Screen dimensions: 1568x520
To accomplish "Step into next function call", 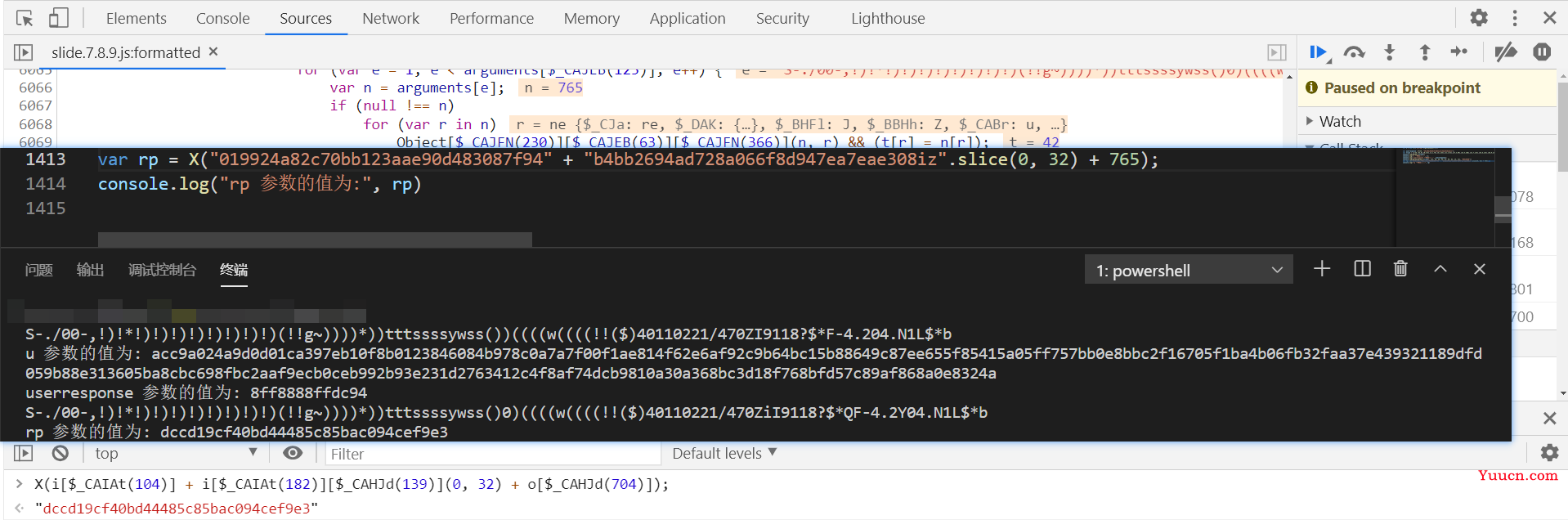I will (x=1389, y=52).
